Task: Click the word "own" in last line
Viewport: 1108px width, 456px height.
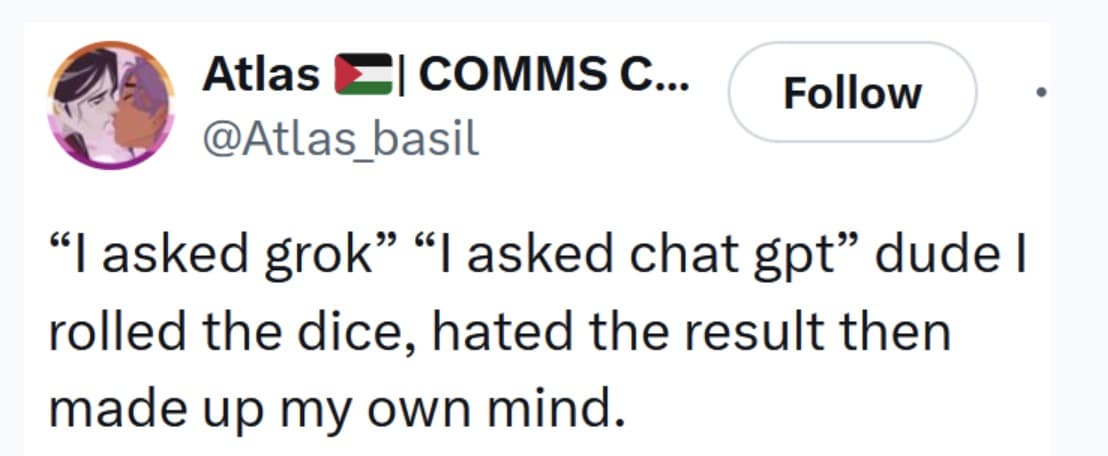Action: tap(431, 410)
